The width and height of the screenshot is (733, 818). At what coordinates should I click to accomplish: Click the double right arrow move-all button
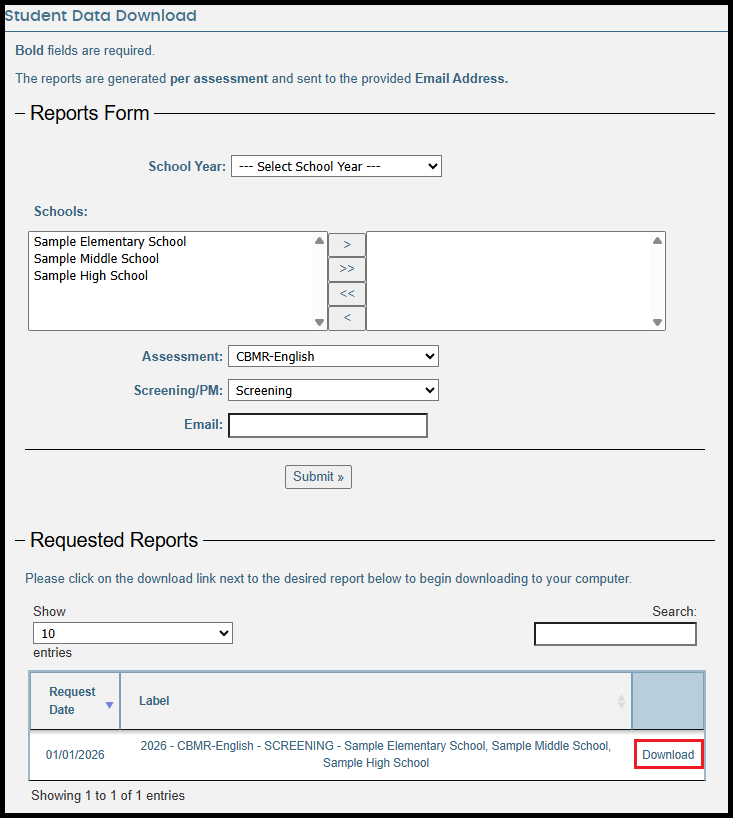pyautogui.click(x=347, y=270)
